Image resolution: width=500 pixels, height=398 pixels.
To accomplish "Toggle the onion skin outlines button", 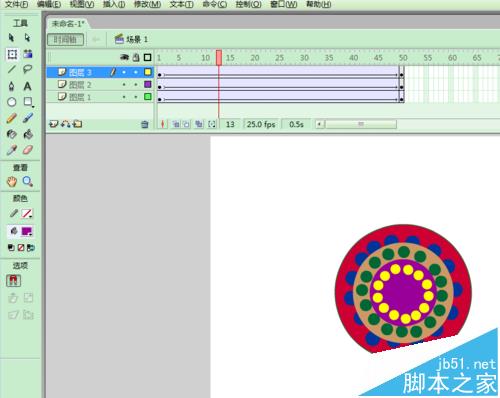I will pyautogui.click(x=186, y=124).
